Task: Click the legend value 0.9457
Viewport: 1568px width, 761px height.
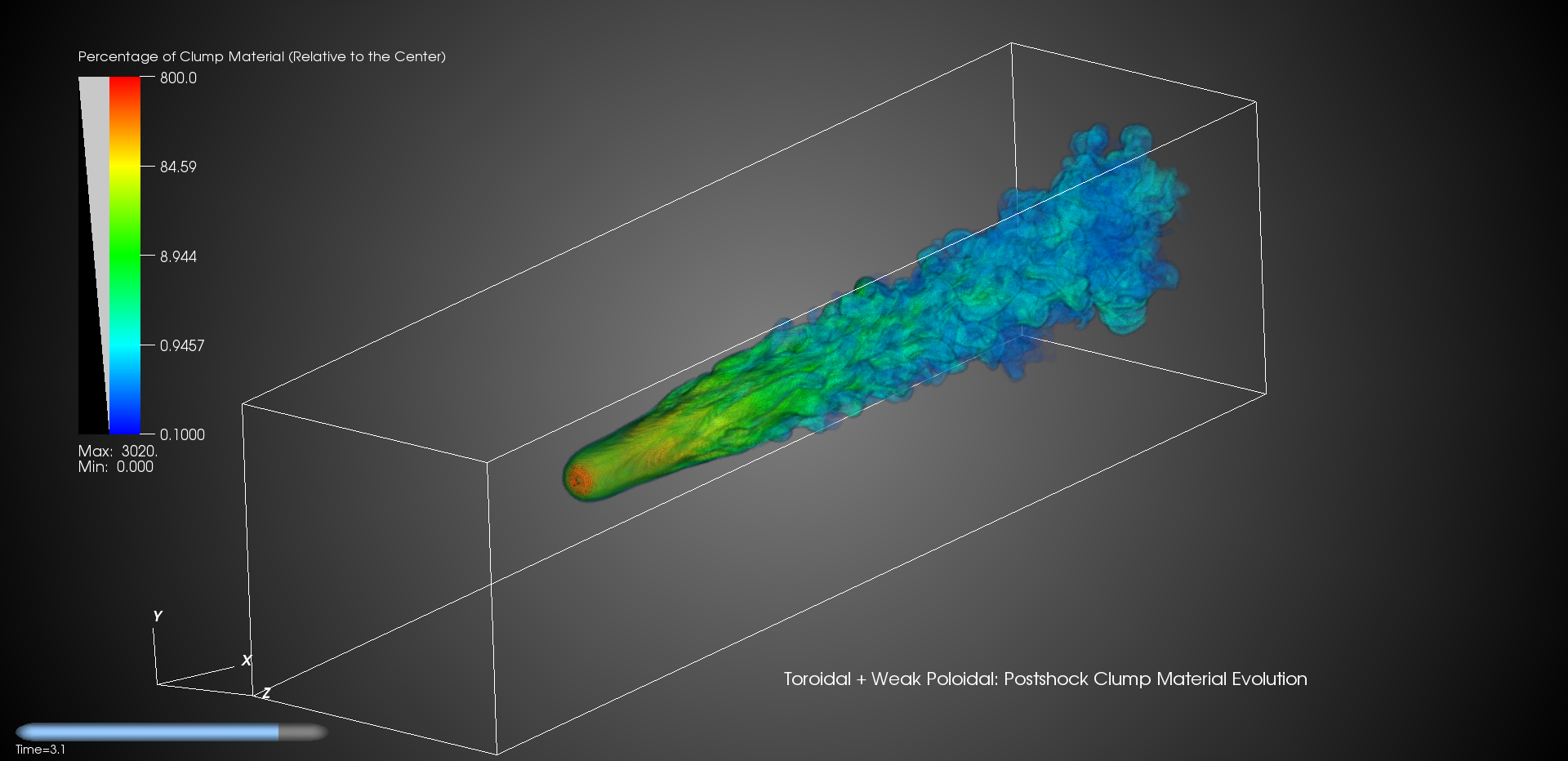Action: coord(182,345)
